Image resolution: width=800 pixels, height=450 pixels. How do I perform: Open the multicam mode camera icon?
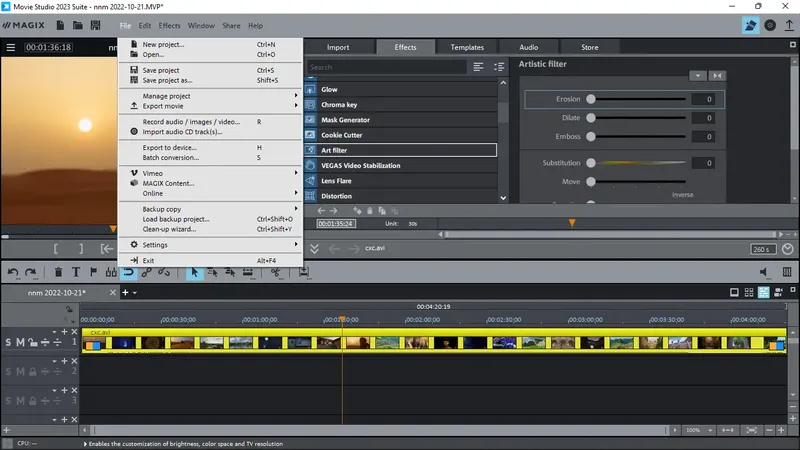(778, 292)
